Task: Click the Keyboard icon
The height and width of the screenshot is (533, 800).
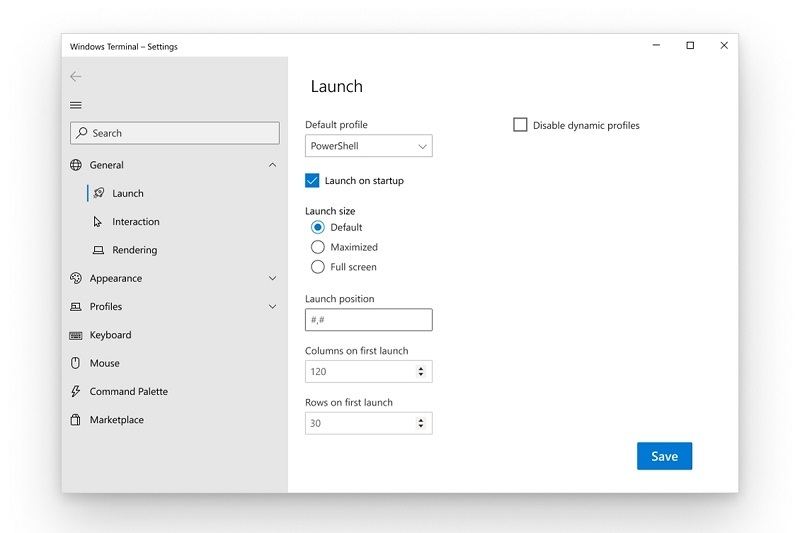Action: (76, 335)
